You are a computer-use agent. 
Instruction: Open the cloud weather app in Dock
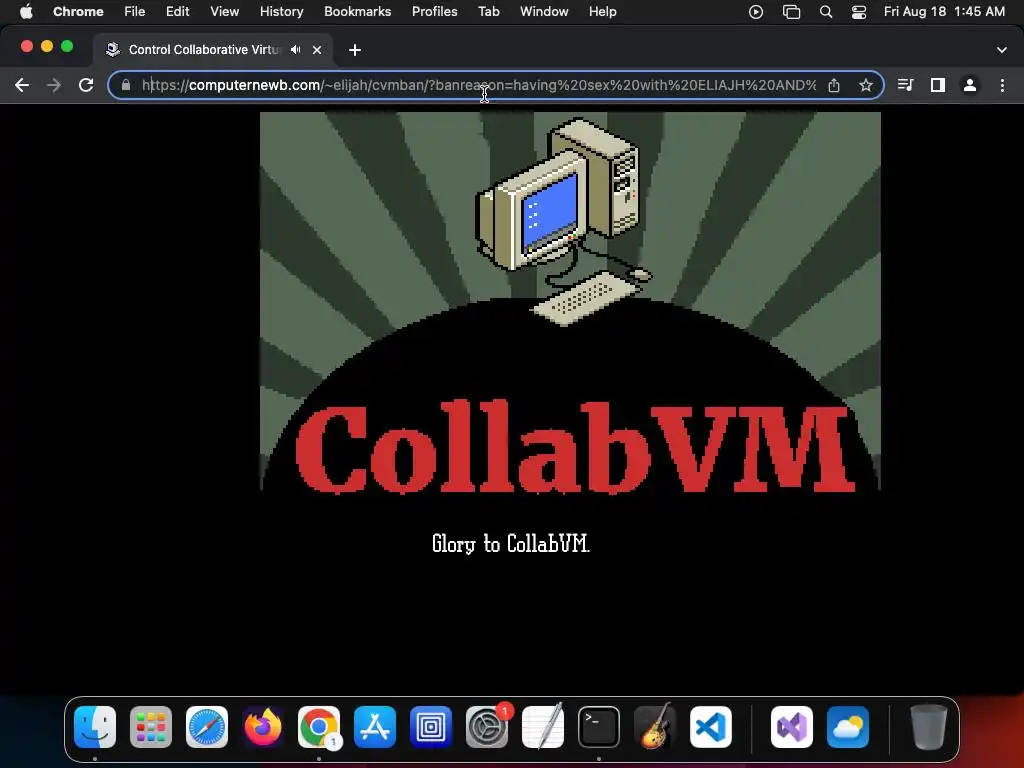click(x=848, y=727)
